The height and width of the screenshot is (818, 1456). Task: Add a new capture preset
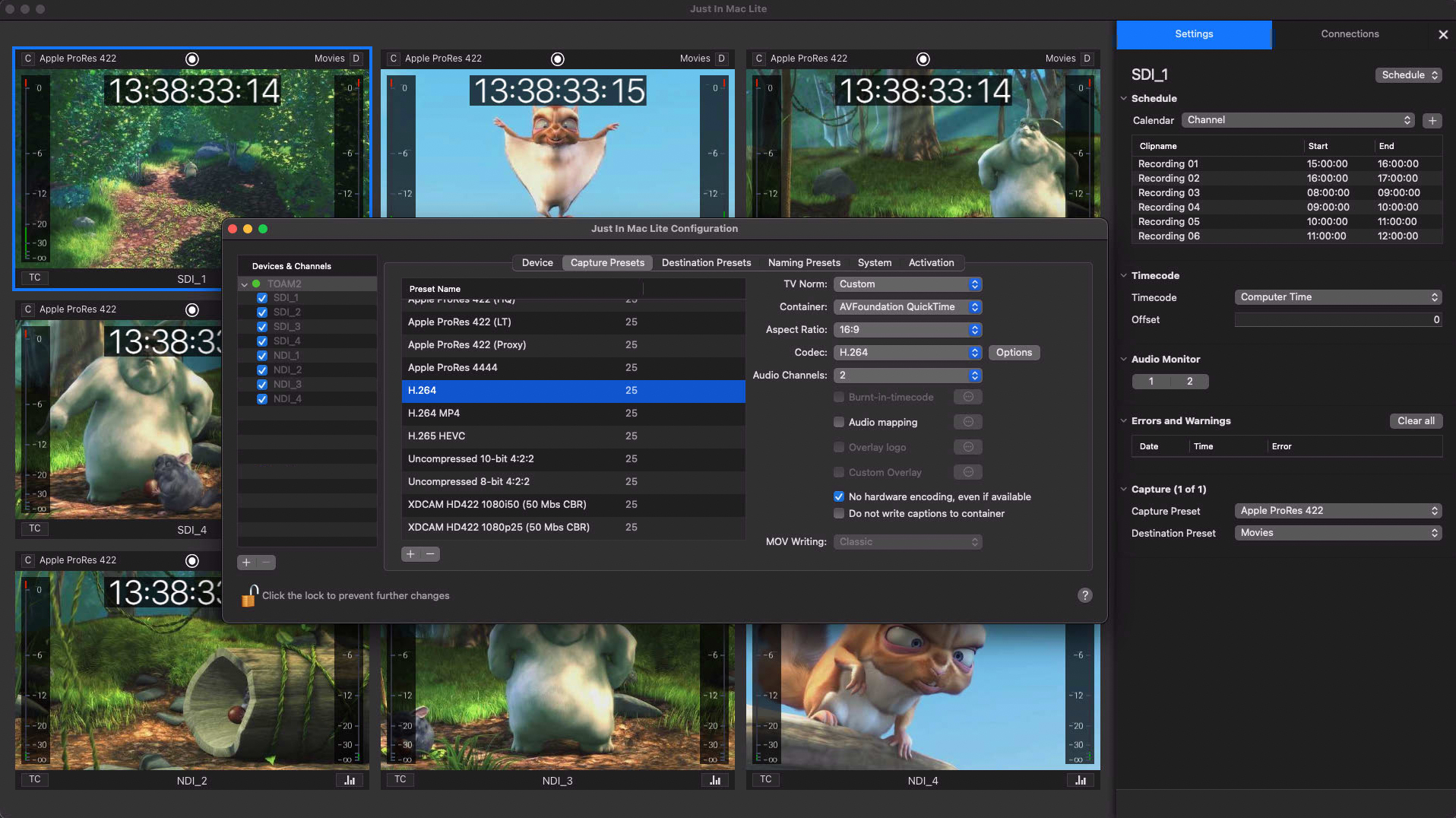coord(410,554)
